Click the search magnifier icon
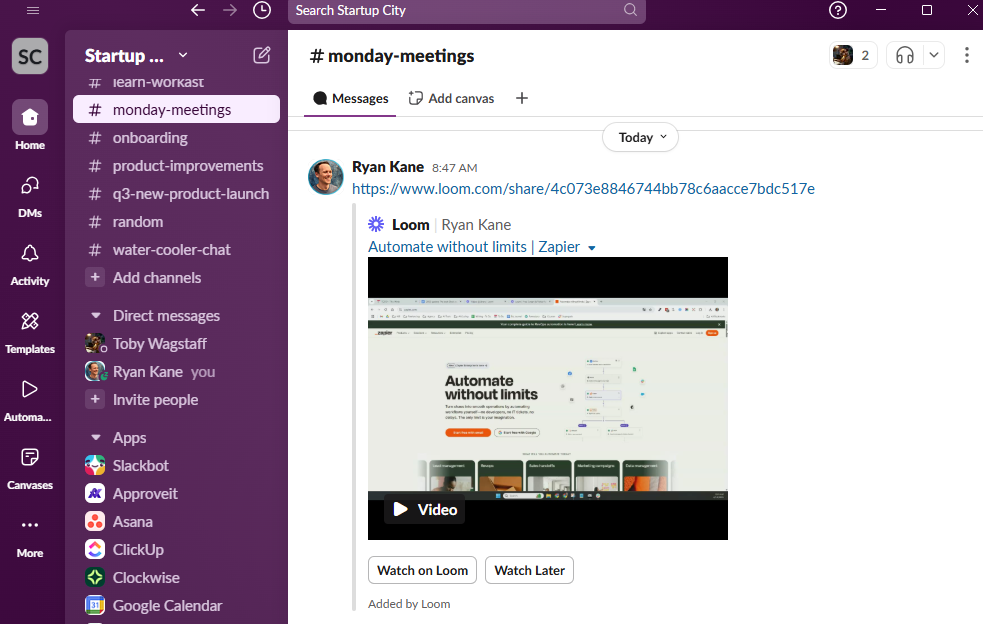This screenshot has width=983, height=624. click(x=630, y=10)
